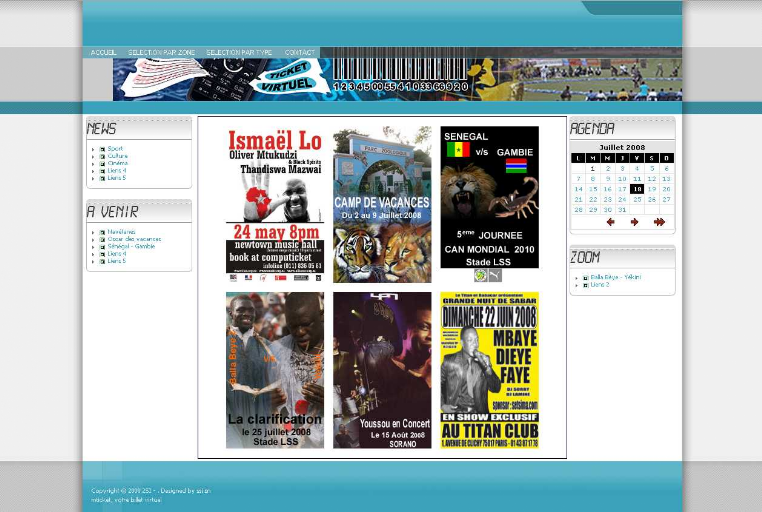Open the Senegal v/s Gambie poster
The width and height of the screenshot is (762, 512).
click(489, 197)
